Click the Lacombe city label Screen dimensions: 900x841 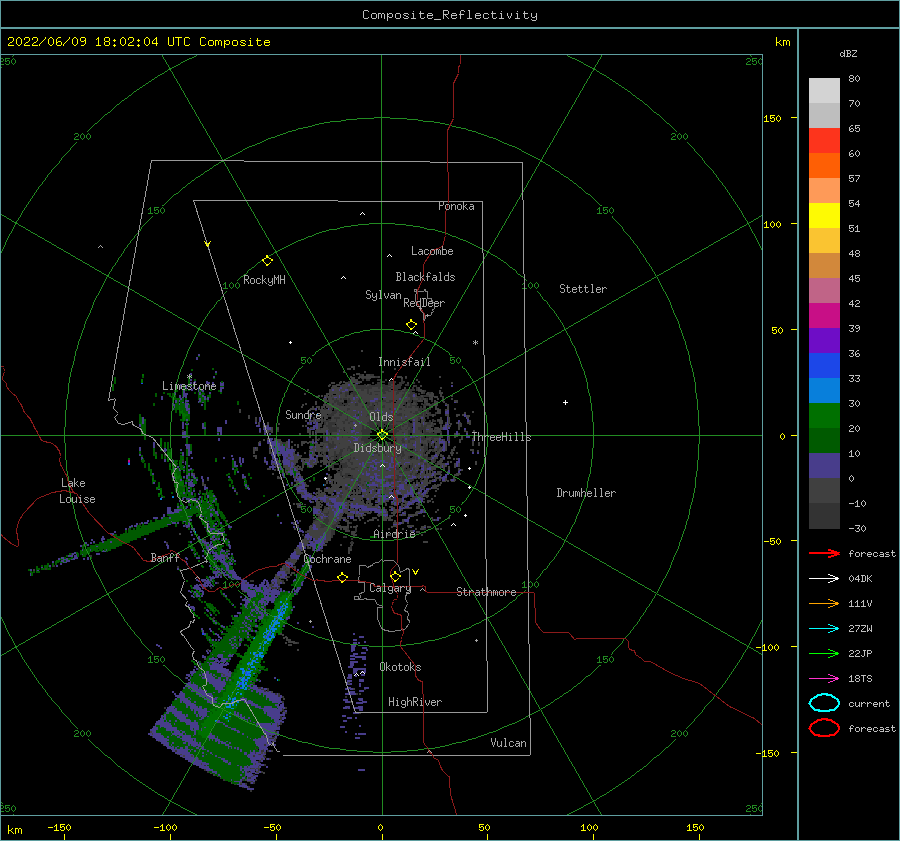(x=432, y=251)
